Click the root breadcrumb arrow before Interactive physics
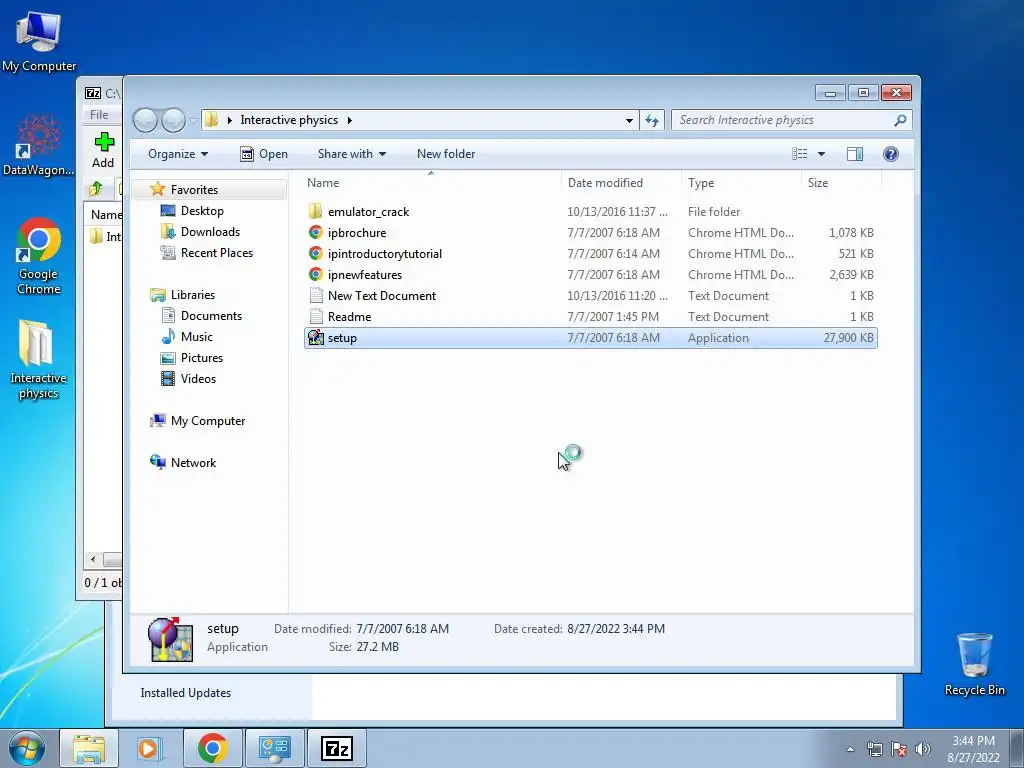This screenshot has height=768, width=1024. (x=229, y=120)
